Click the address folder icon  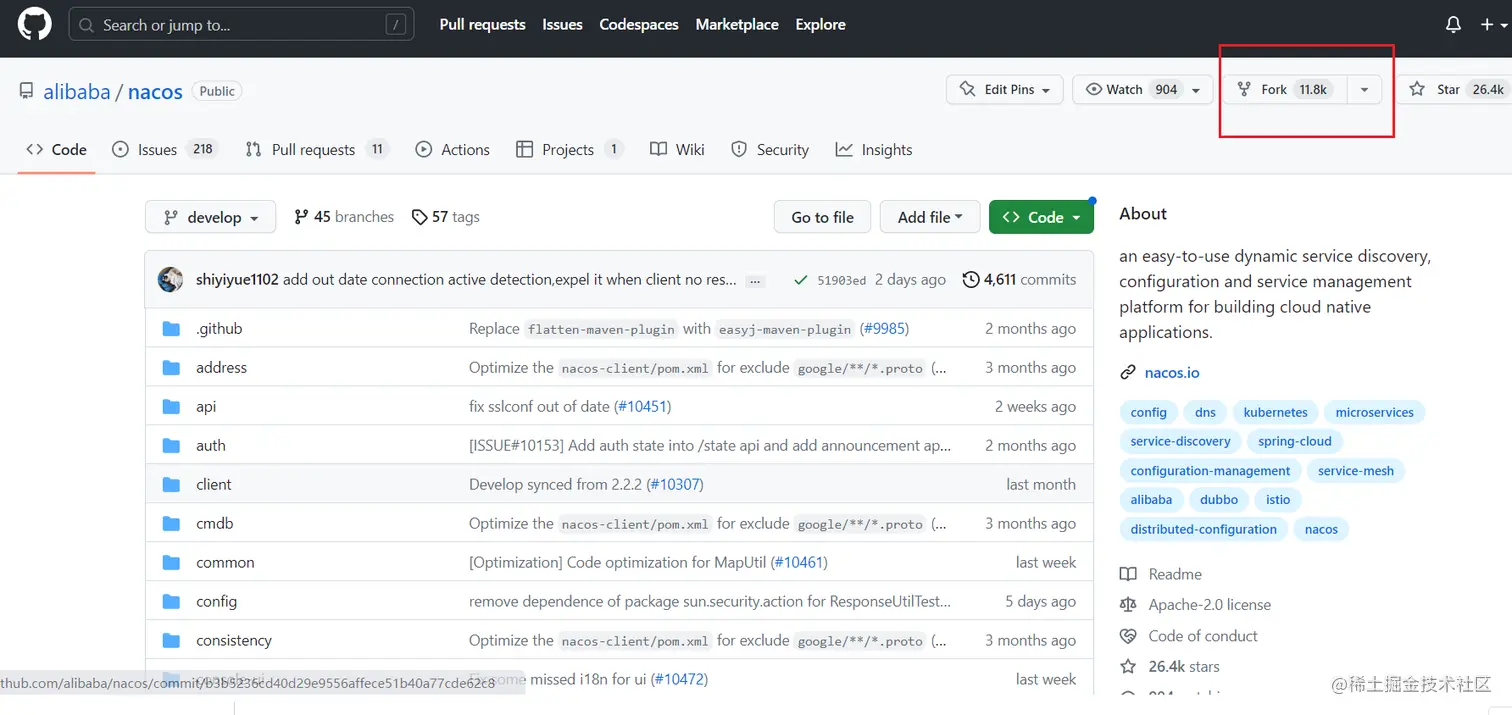[171, 367]
